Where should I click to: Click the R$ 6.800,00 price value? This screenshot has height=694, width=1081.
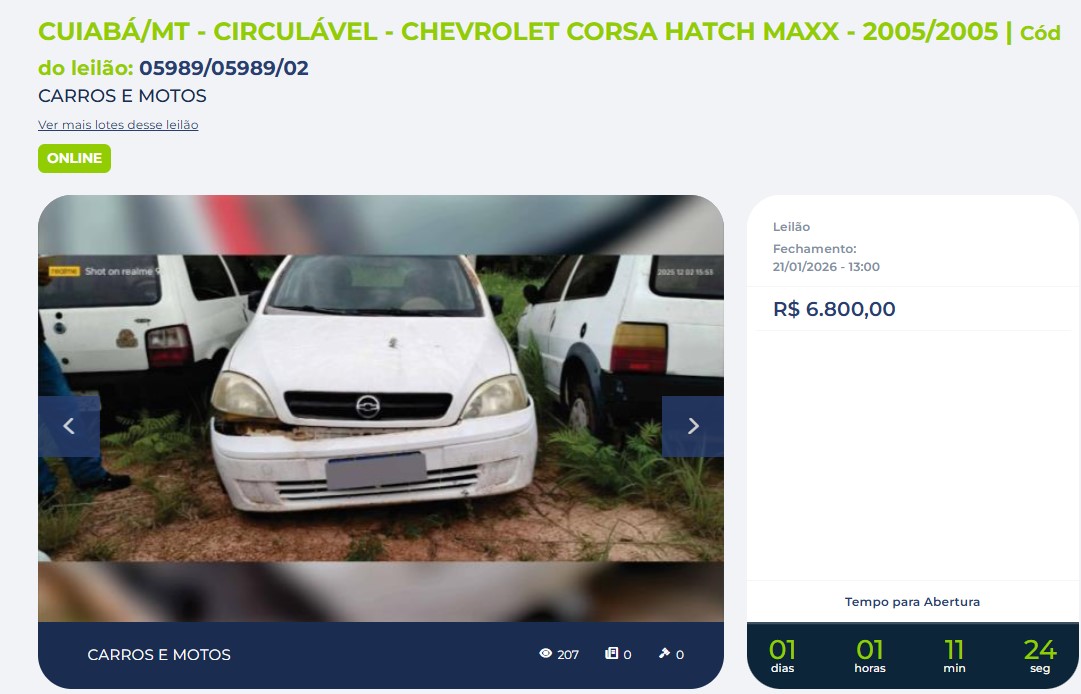(834, 309)
